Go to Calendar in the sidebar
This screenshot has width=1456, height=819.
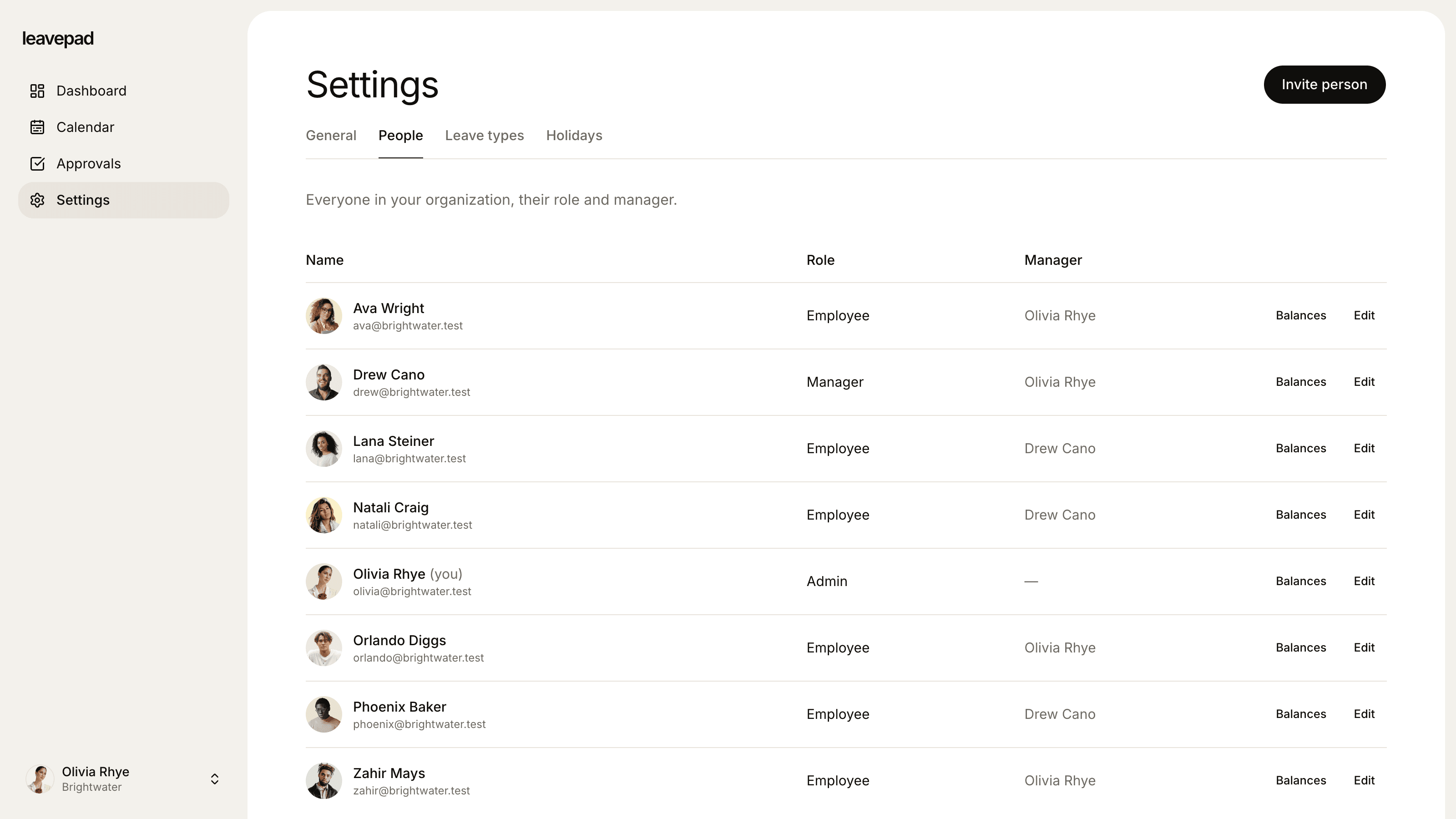tap(124, 127)
